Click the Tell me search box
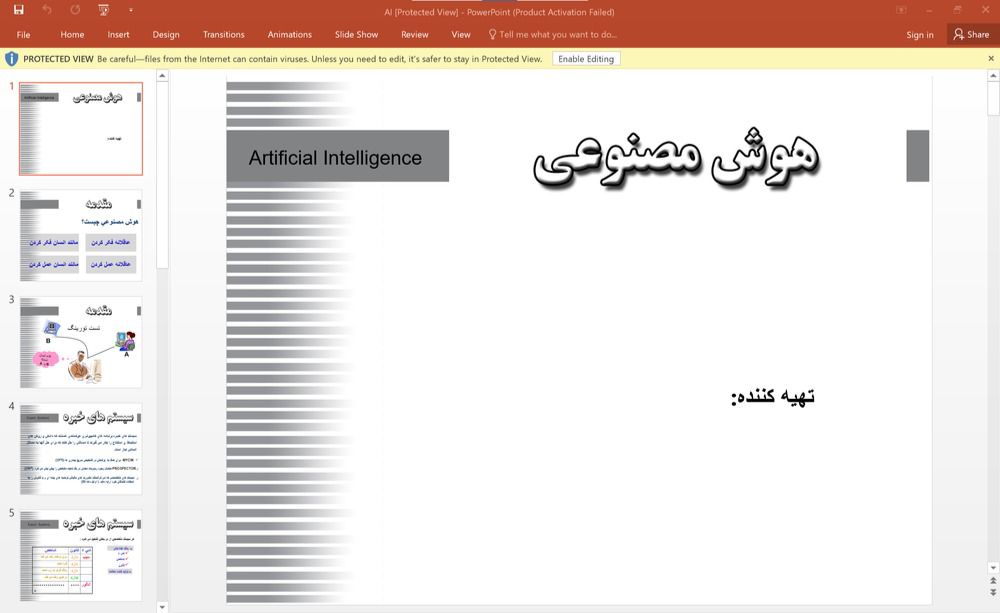 click(x=558, y=34)
